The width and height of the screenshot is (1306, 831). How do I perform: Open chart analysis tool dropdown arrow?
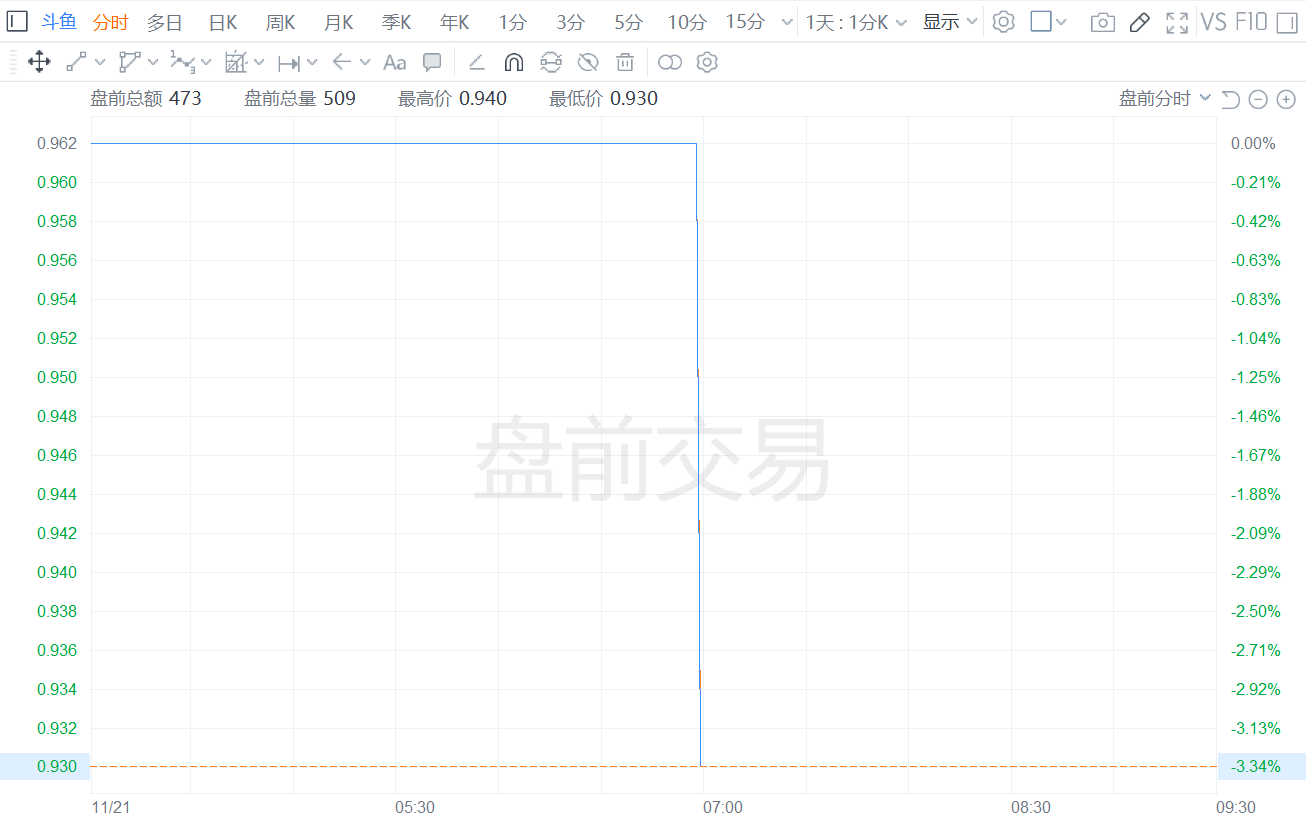[x=259, y=63]
